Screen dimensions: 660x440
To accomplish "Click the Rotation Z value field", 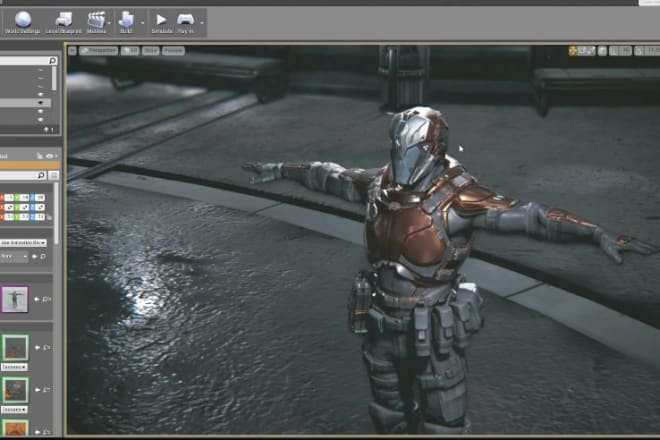I will [40, 207].
